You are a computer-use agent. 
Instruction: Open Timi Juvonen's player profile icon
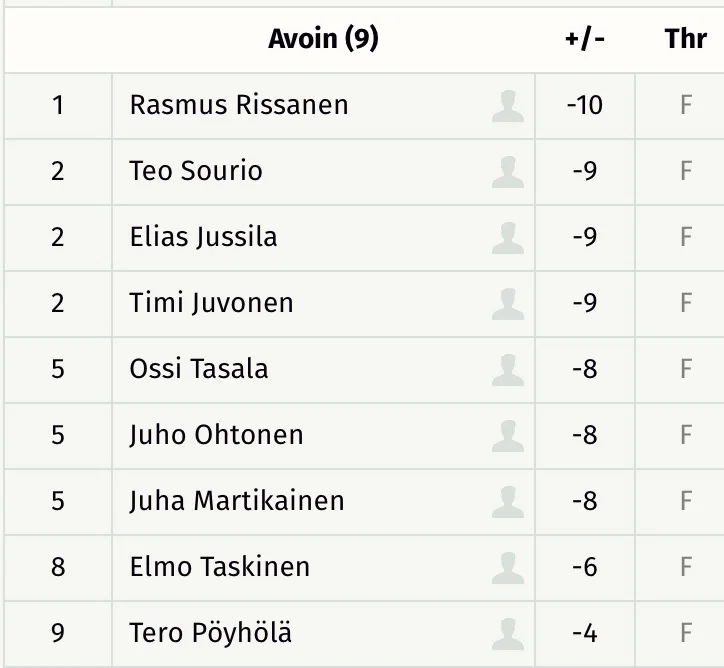coord(508,303)
